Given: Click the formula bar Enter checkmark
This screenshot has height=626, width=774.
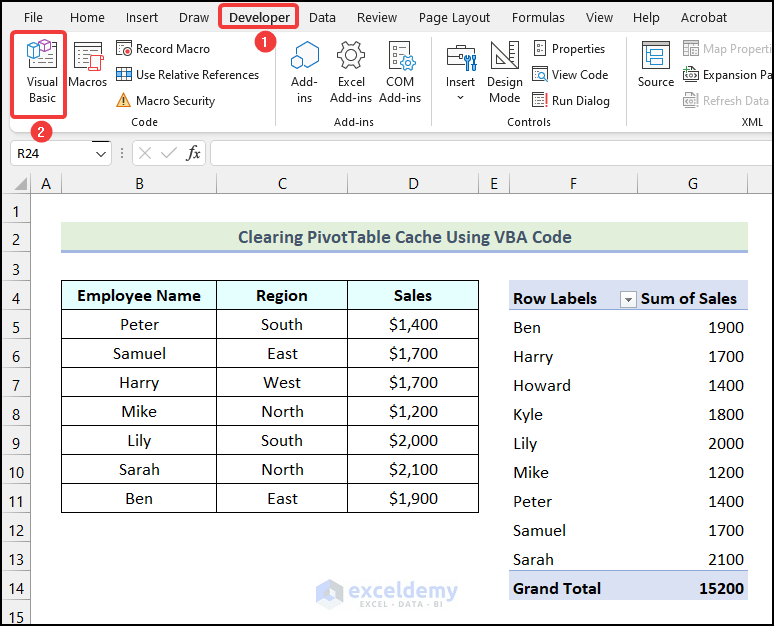Looking at the screenshot, I should pyautogui.click(x=169, y=154).
